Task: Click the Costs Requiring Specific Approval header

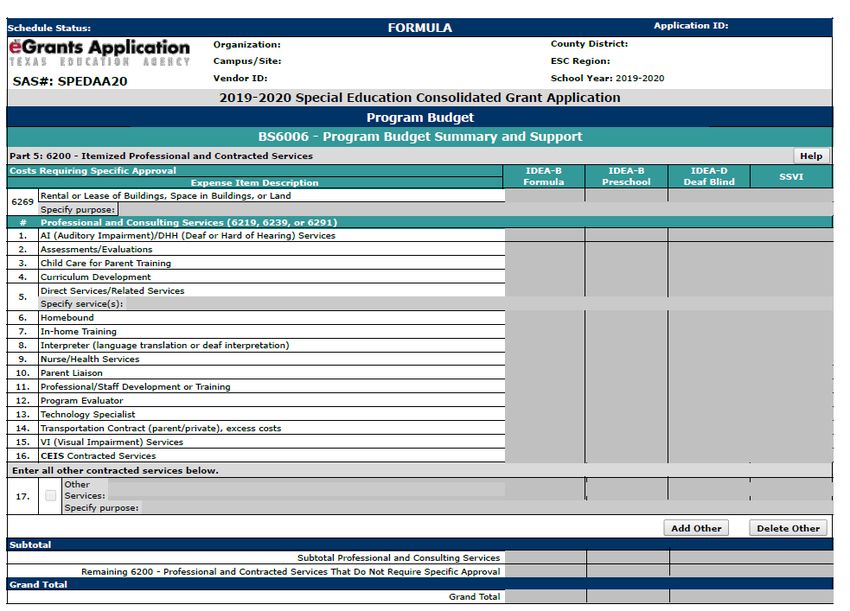Action: [93, 171]
